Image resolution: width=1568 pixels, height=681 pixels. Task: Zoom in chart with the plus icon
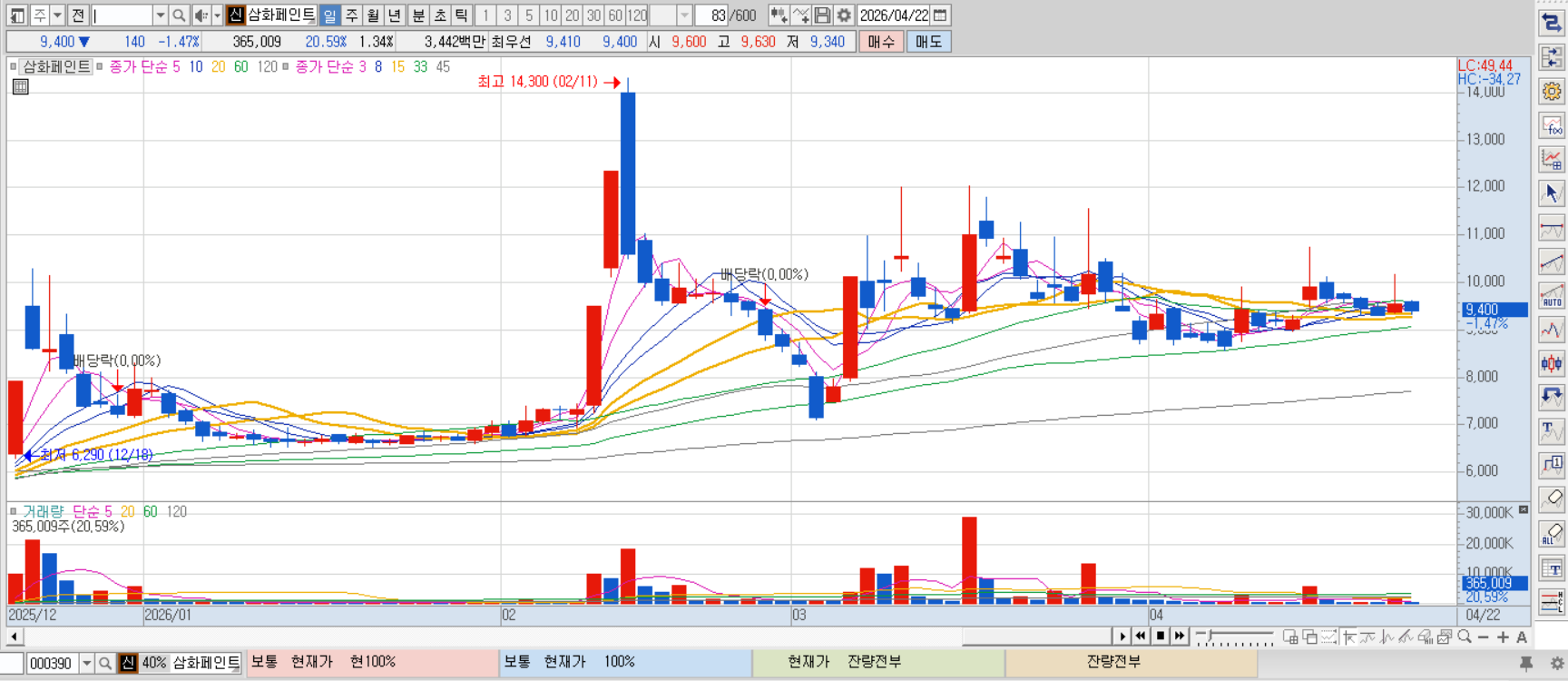(x=1503, y=637)
